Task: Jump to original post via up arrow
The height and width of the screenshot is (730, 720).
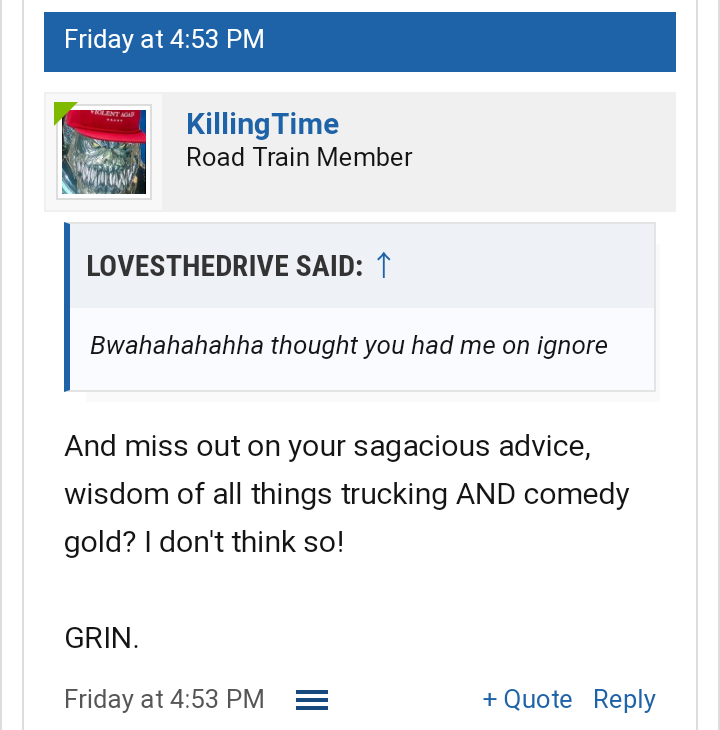Action: click(383, 266)
